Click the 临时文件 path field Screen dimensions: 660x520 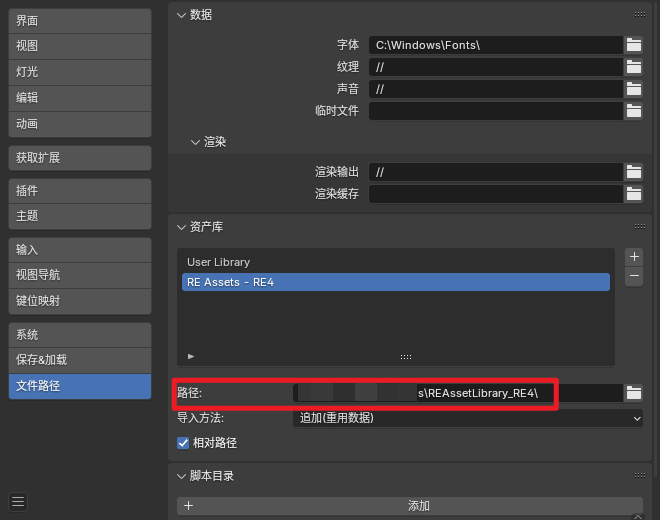(496, 111)
